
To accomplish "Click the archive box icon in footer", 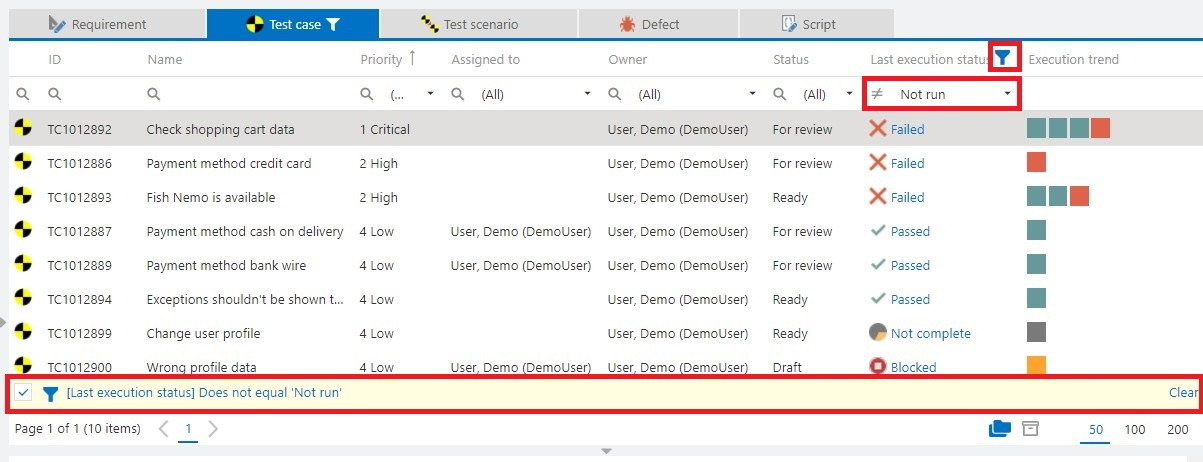I will [x=1031, y=429].
